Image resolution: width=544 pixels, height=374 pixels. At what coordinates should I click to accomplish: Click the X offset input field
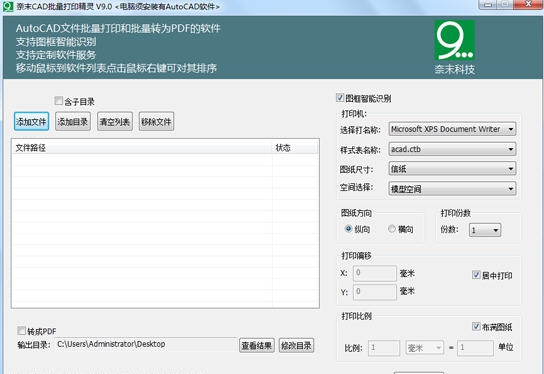375,273
